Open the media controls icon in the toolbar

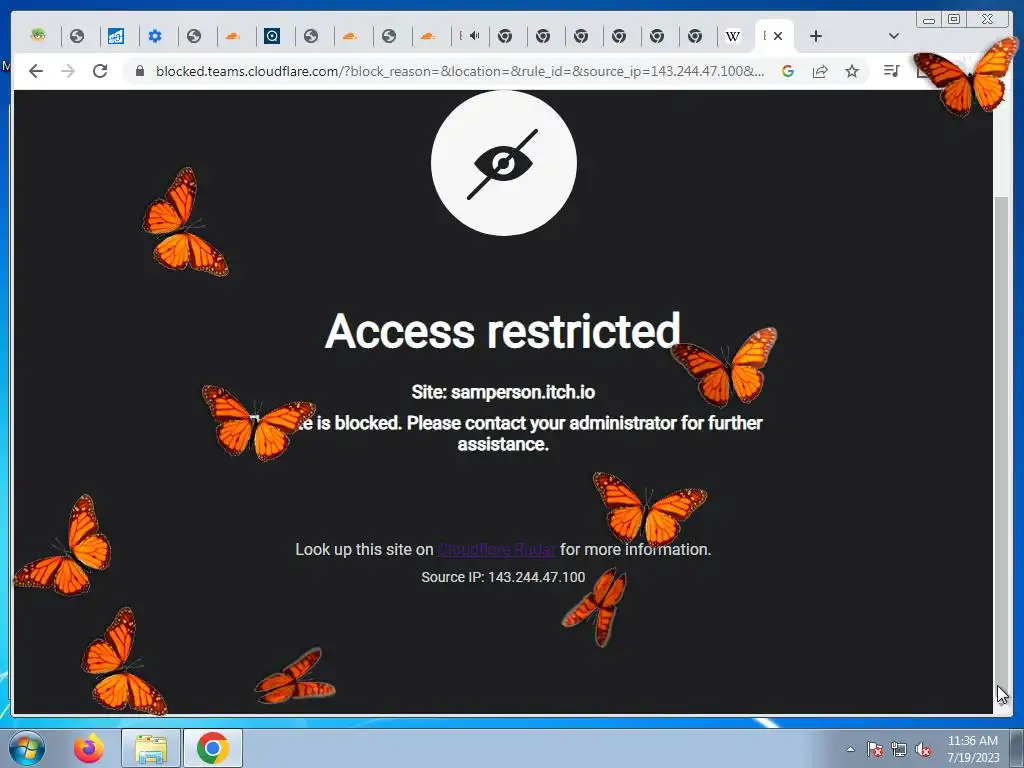coord(891,71)
